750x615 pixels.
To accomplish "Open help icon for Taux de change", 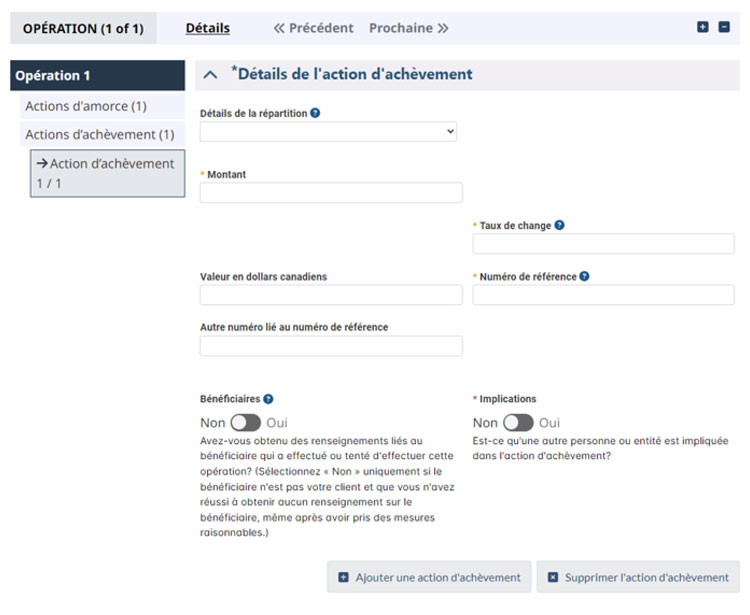I will tap(559, 225).
